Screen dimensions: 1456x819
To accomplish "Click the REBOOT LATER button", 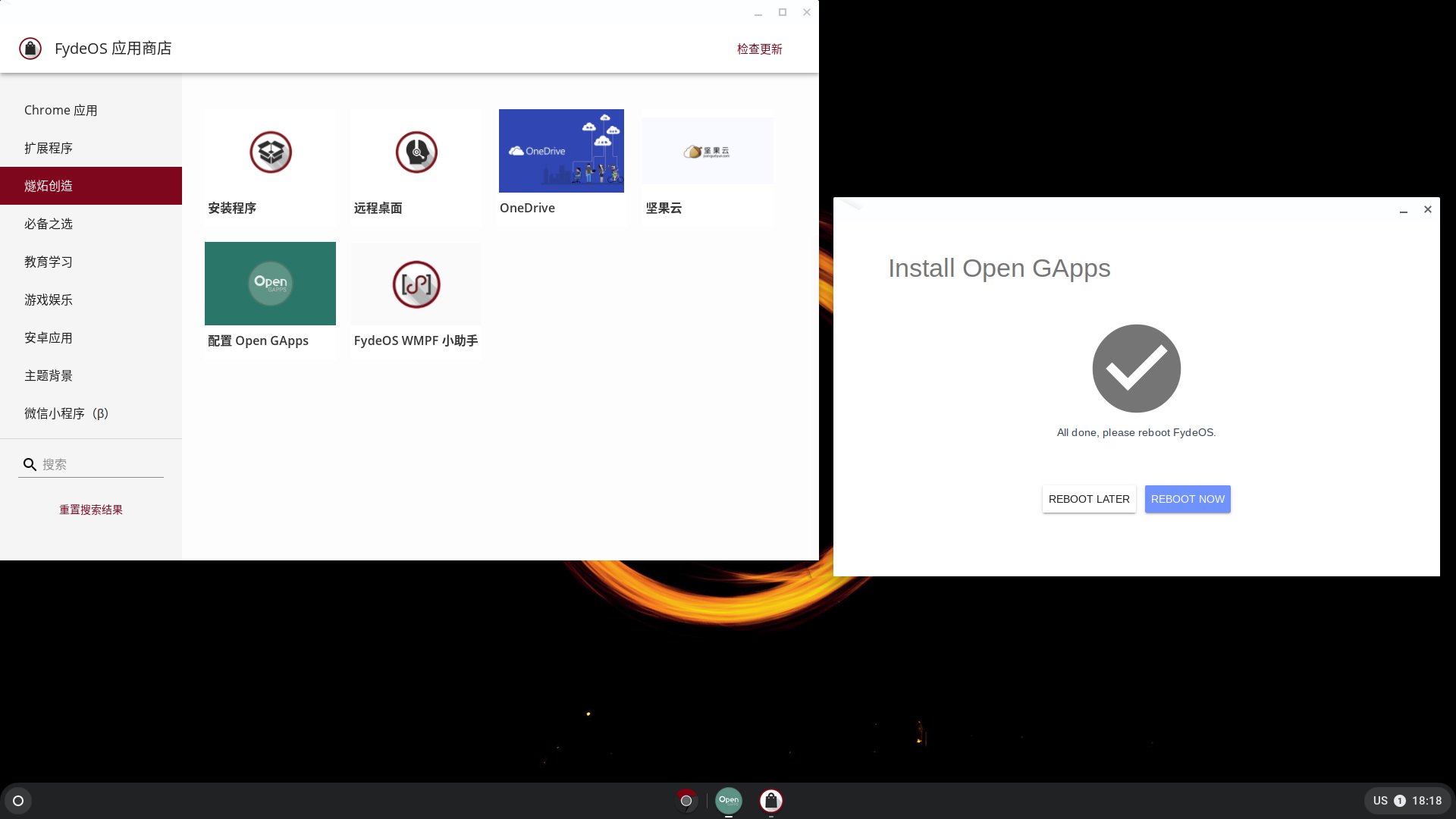I will point(1089,499).
